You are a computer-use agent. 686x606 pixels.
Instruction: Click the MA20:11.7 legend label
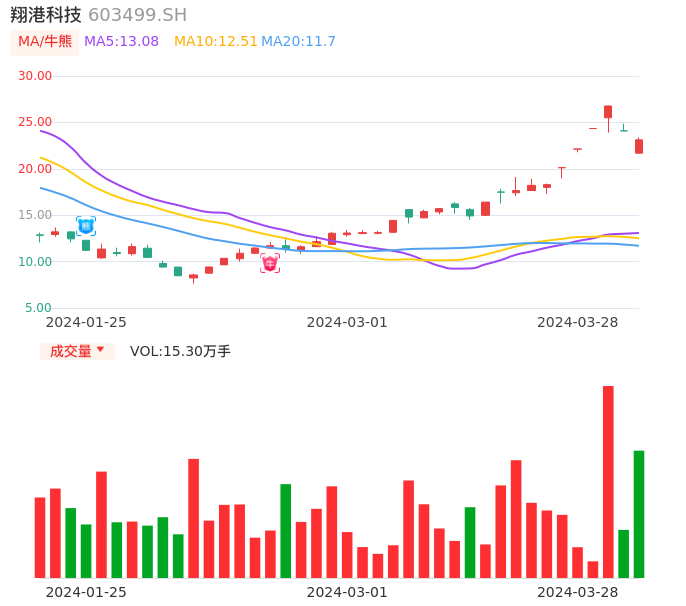(x=298, y=42)
